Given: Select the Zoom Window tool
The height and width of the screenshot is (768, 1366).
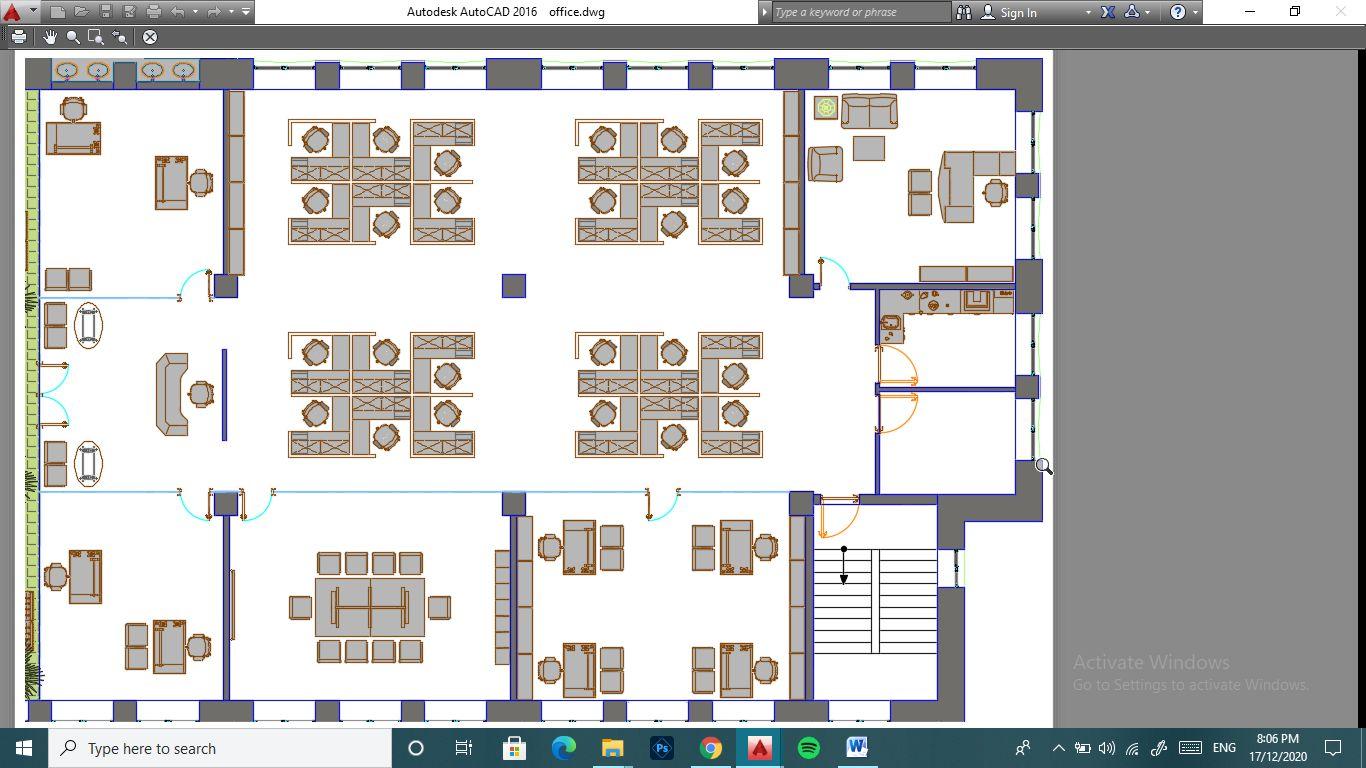Looking at the screenshot, I should click(x=96, y=37).
